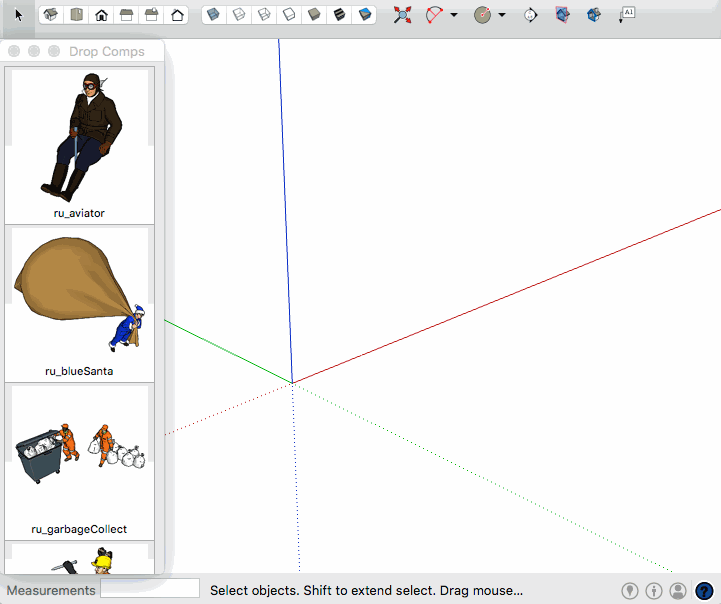
Task: Click the Measurements label
Action: 51,590
